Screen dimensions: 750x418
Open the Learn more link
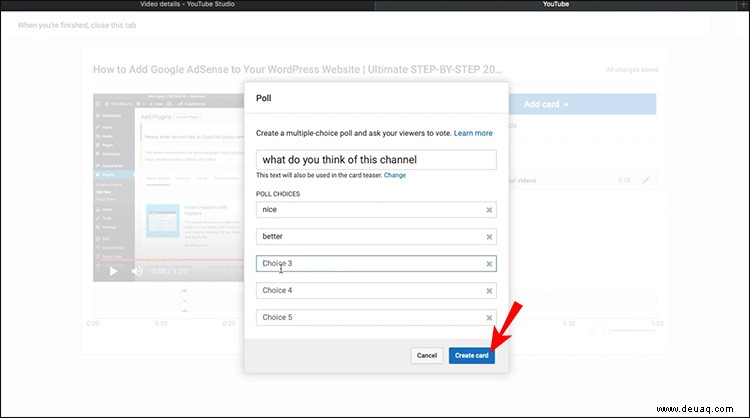coord(473,133)
